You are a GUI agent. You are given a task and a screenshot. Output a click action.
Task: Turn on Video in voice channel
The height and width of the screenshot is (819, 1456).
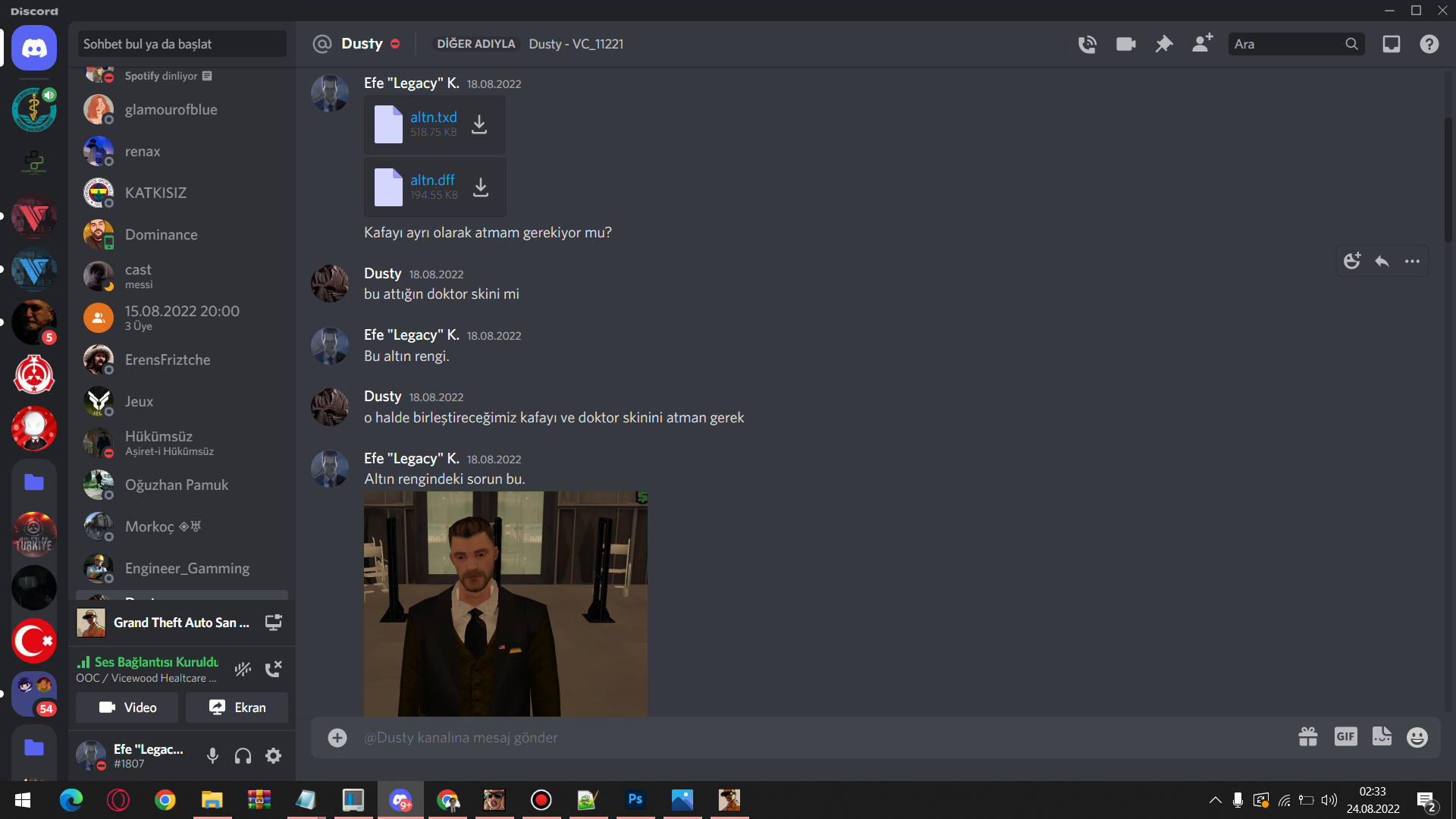(127, 708)
